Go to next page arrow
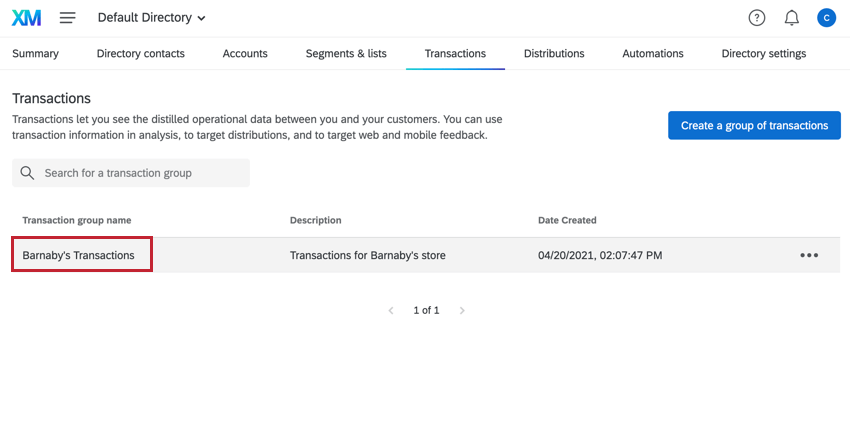 tap(462, 311)
